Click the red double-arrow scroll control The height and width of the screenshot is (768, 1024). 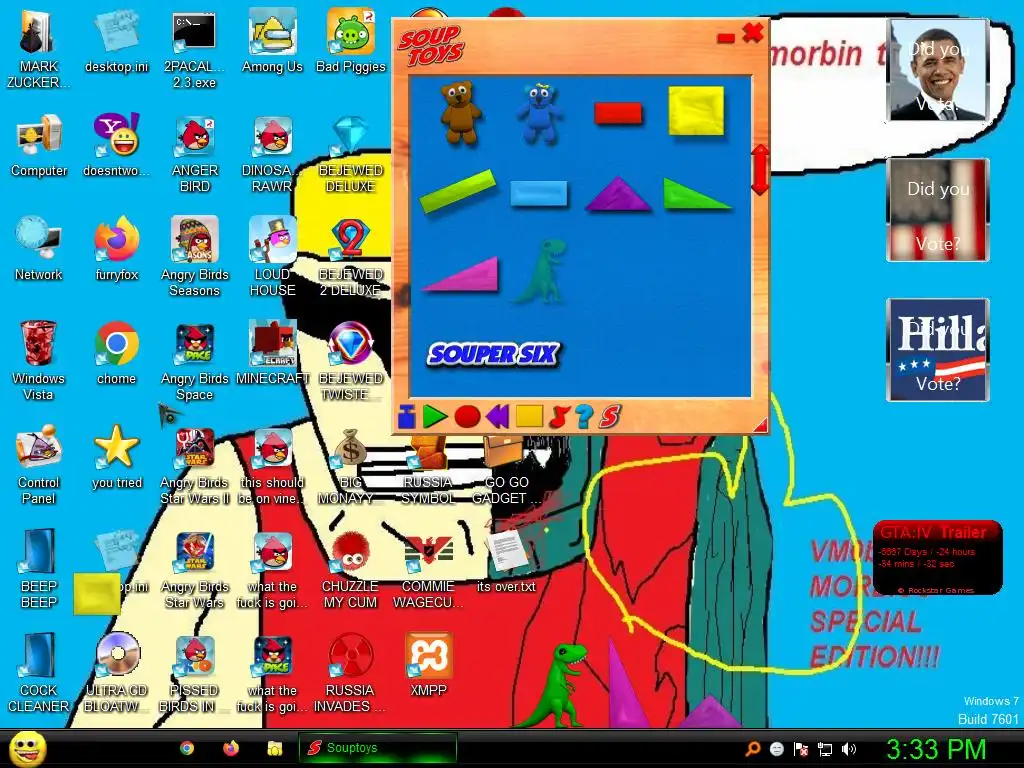tap(760, 170)
